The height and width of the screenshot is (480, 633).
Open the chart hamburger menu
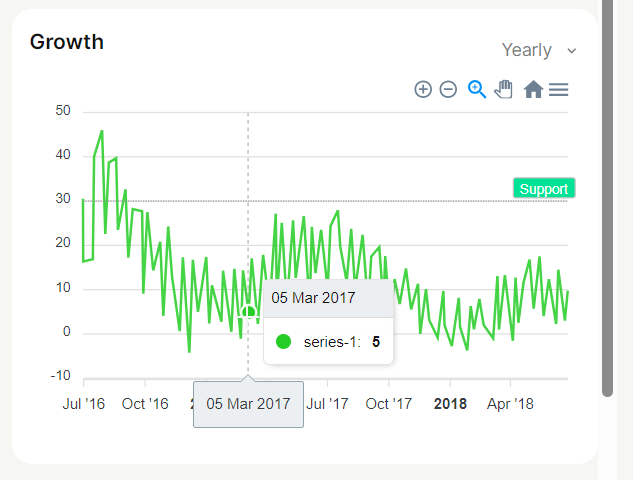pos(559,90)
